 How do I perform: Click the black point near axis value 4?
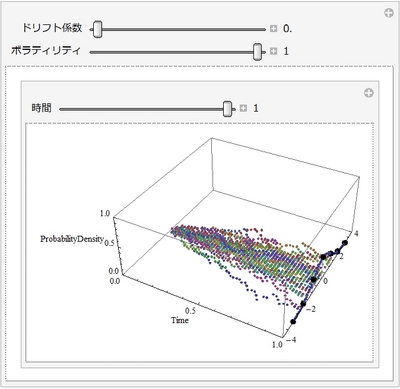point(345,243)
